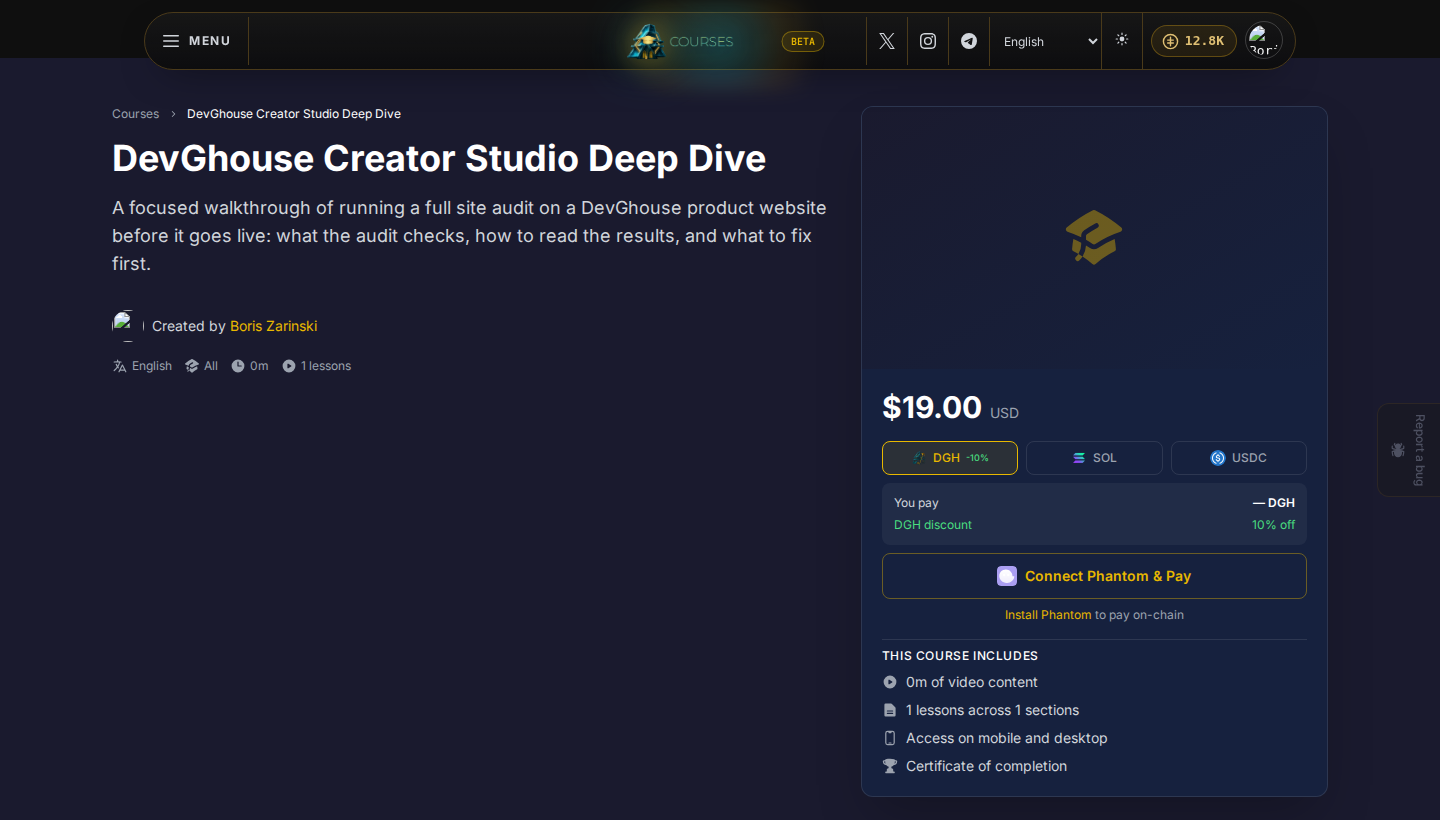This screenshot has width=1440, height=820.
Task: Click the DGH discount label
Action: 933,525
